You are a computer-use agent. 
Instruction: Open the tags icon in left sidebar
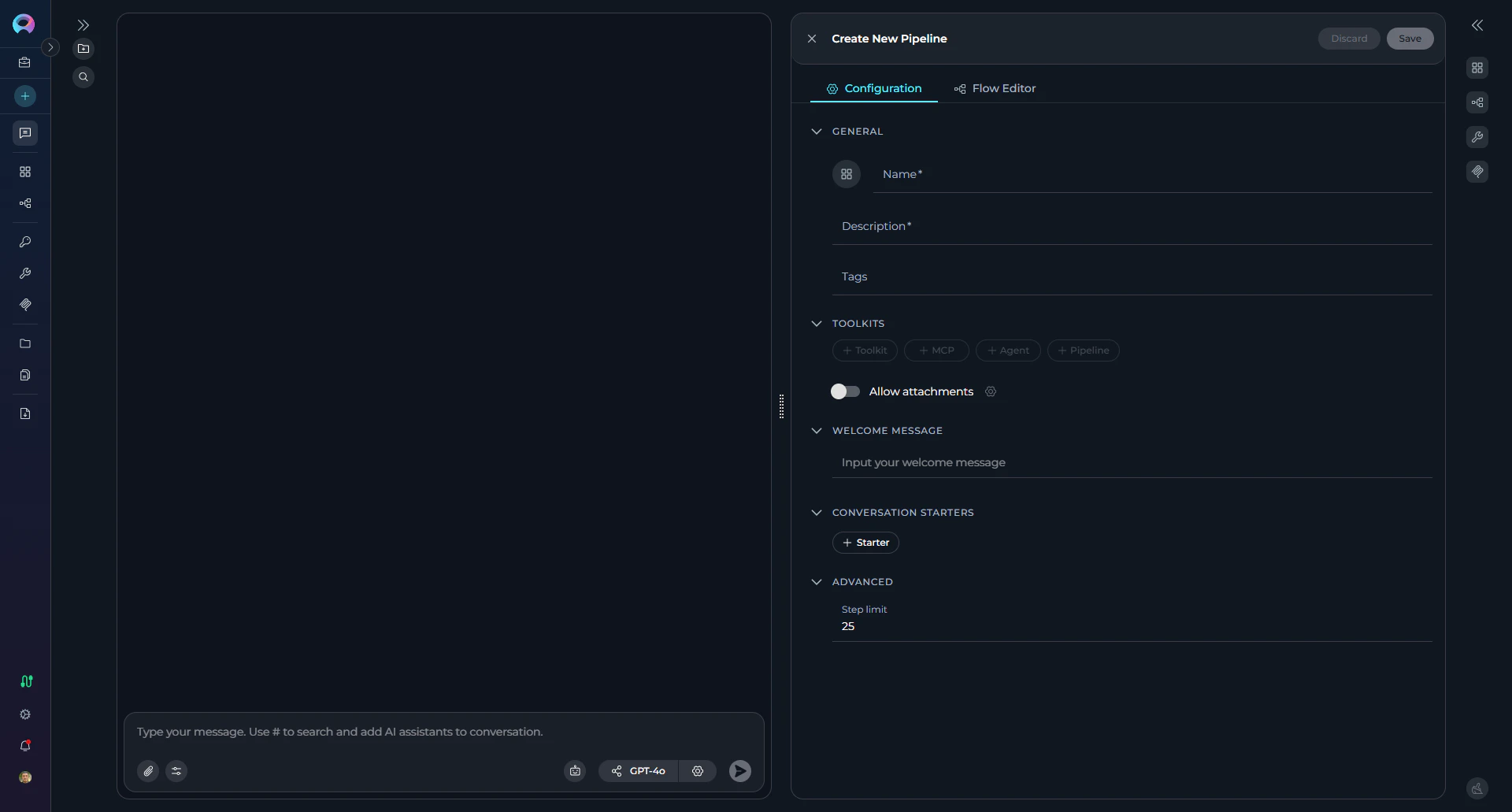[24, 305]
